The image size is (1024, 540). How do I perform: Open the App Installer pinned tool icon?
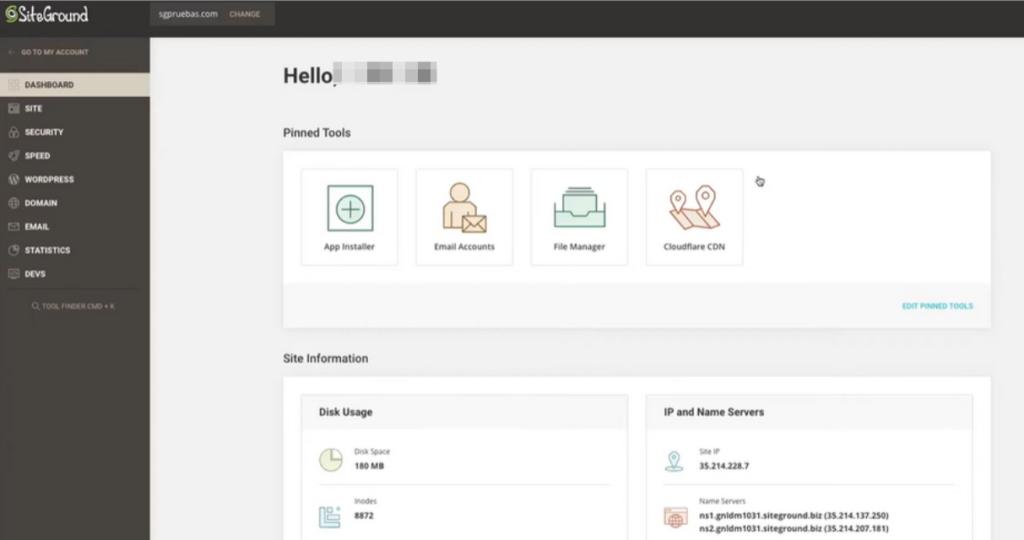349,209
